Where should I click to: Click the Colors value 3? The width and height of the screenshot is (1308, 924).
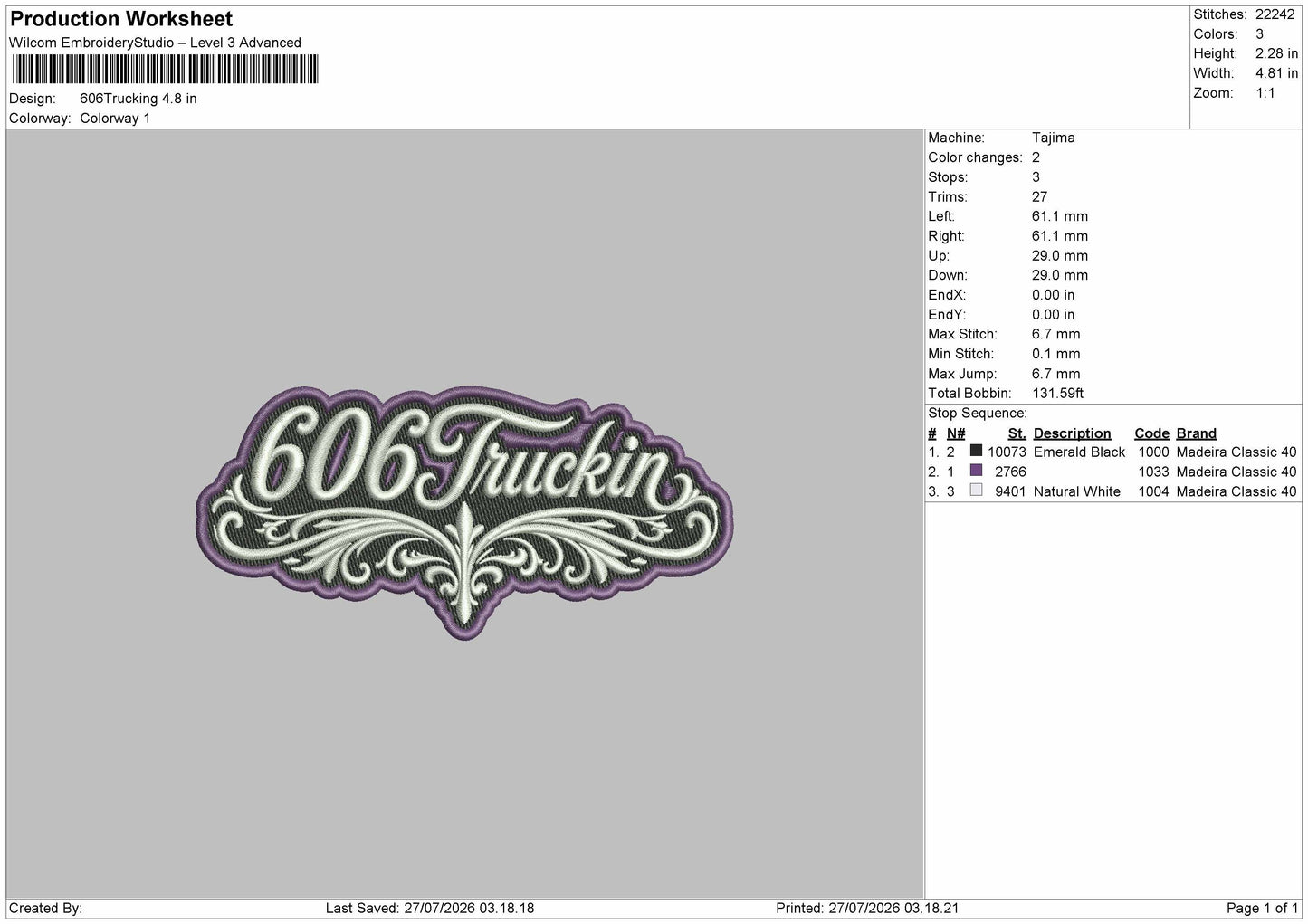click(1259, 34)
